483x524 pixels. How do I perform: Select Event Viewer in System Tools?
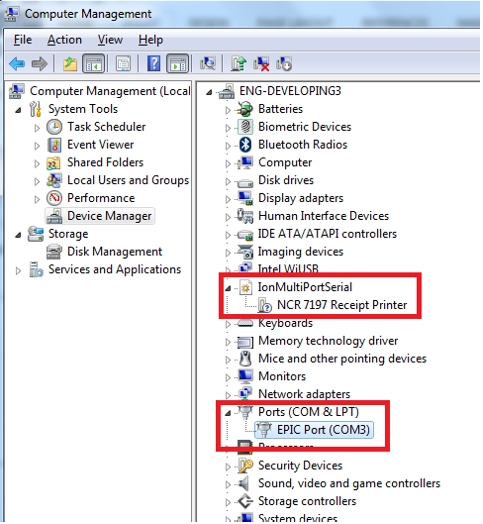click(100, 145)
